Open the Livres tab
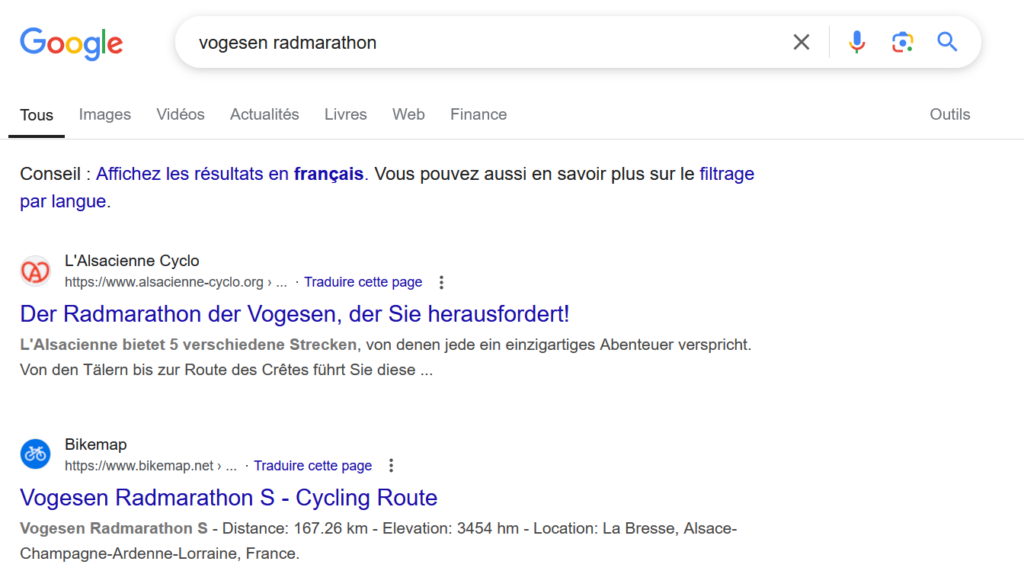Screen dimensions: 1024x571 tap(345, 114)
